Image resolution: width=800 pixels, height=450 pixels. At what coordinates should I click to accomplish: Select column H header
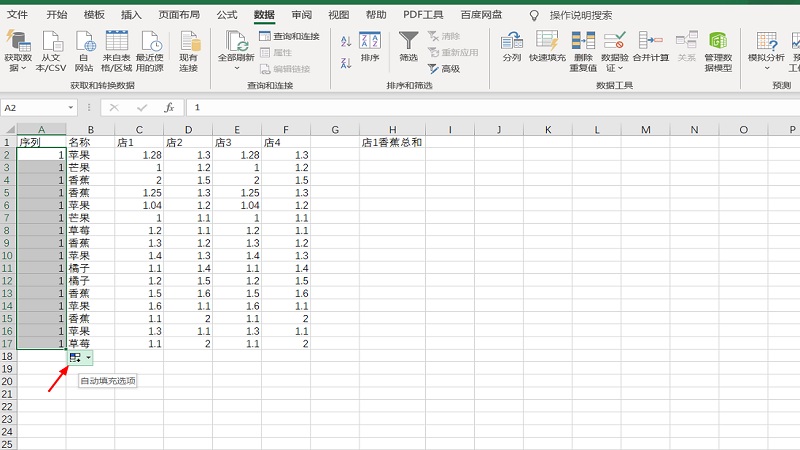point(392,130)
